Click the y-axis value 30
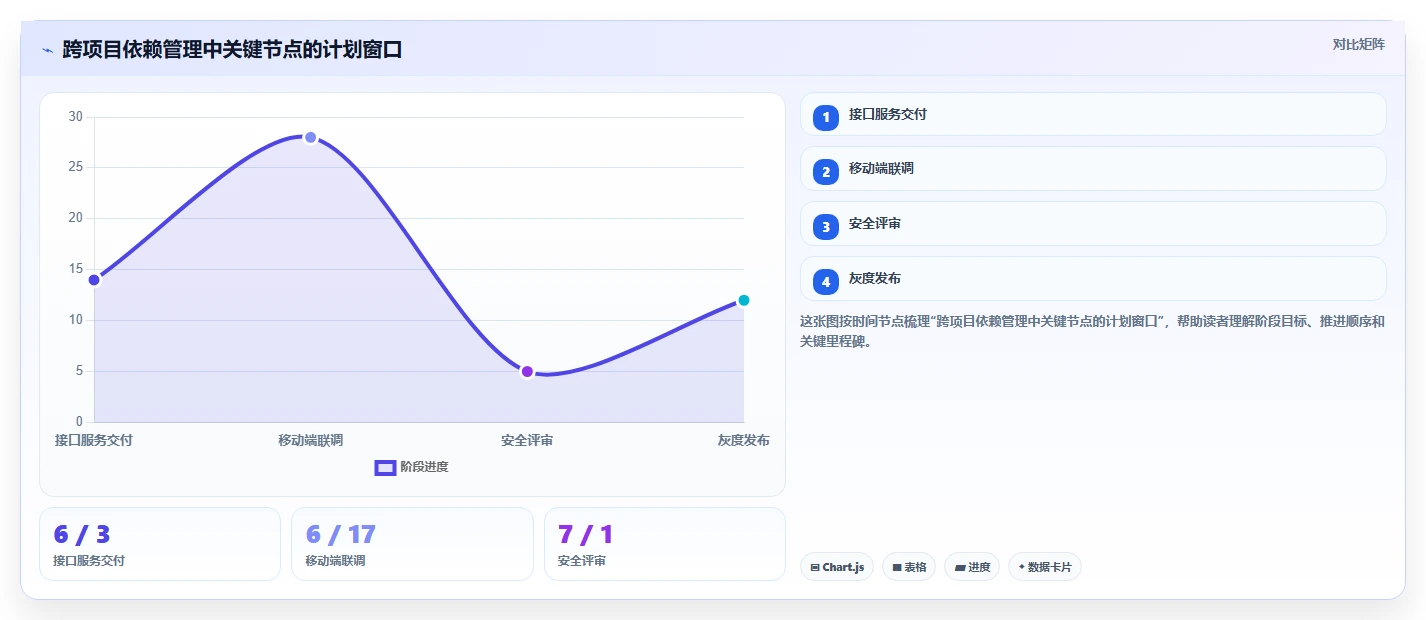Image resolution: width=1426 pixels, height=620 pixels. 76,117
